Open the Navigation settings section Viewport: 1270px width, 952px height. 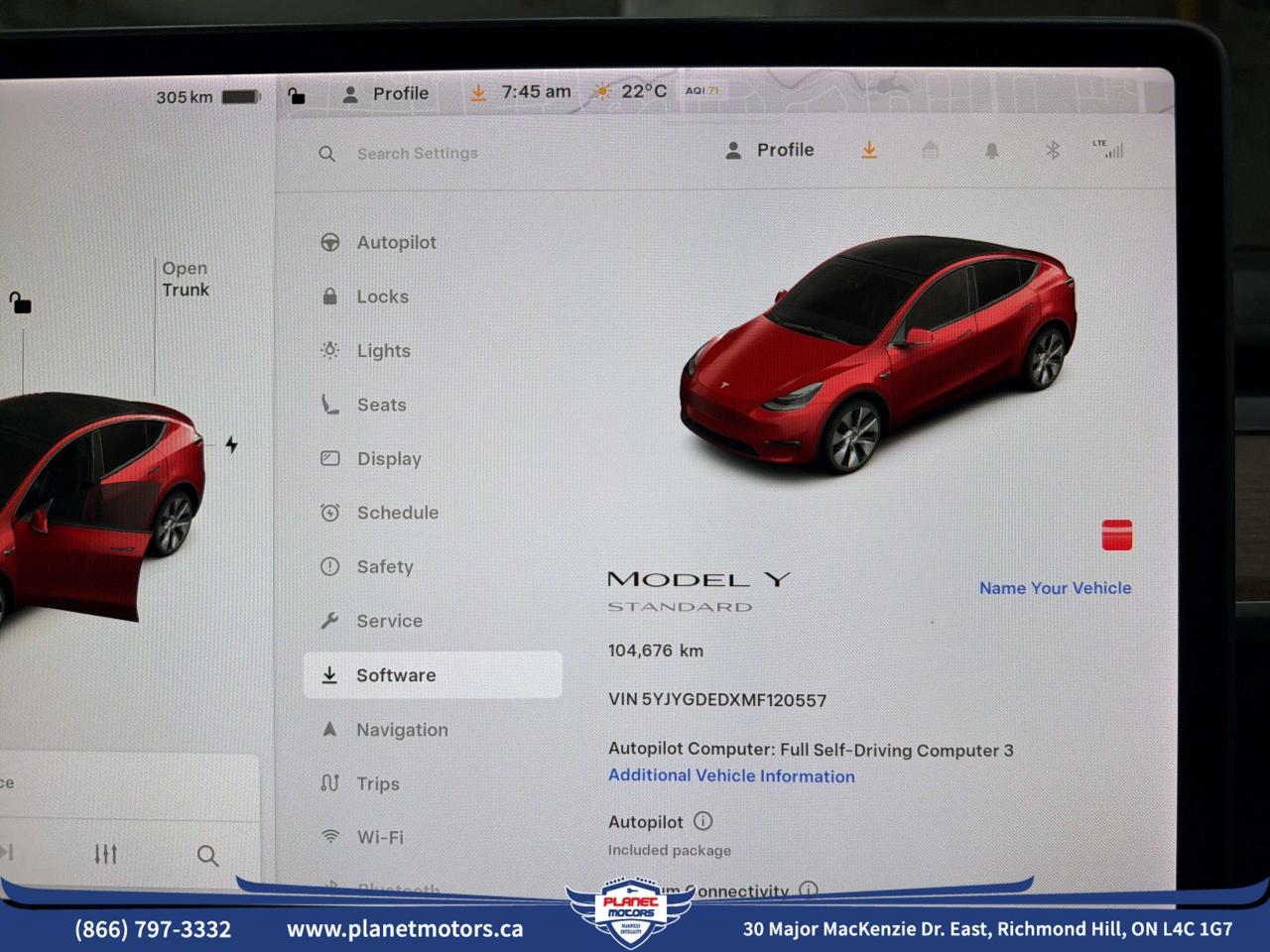coord(401,730)
